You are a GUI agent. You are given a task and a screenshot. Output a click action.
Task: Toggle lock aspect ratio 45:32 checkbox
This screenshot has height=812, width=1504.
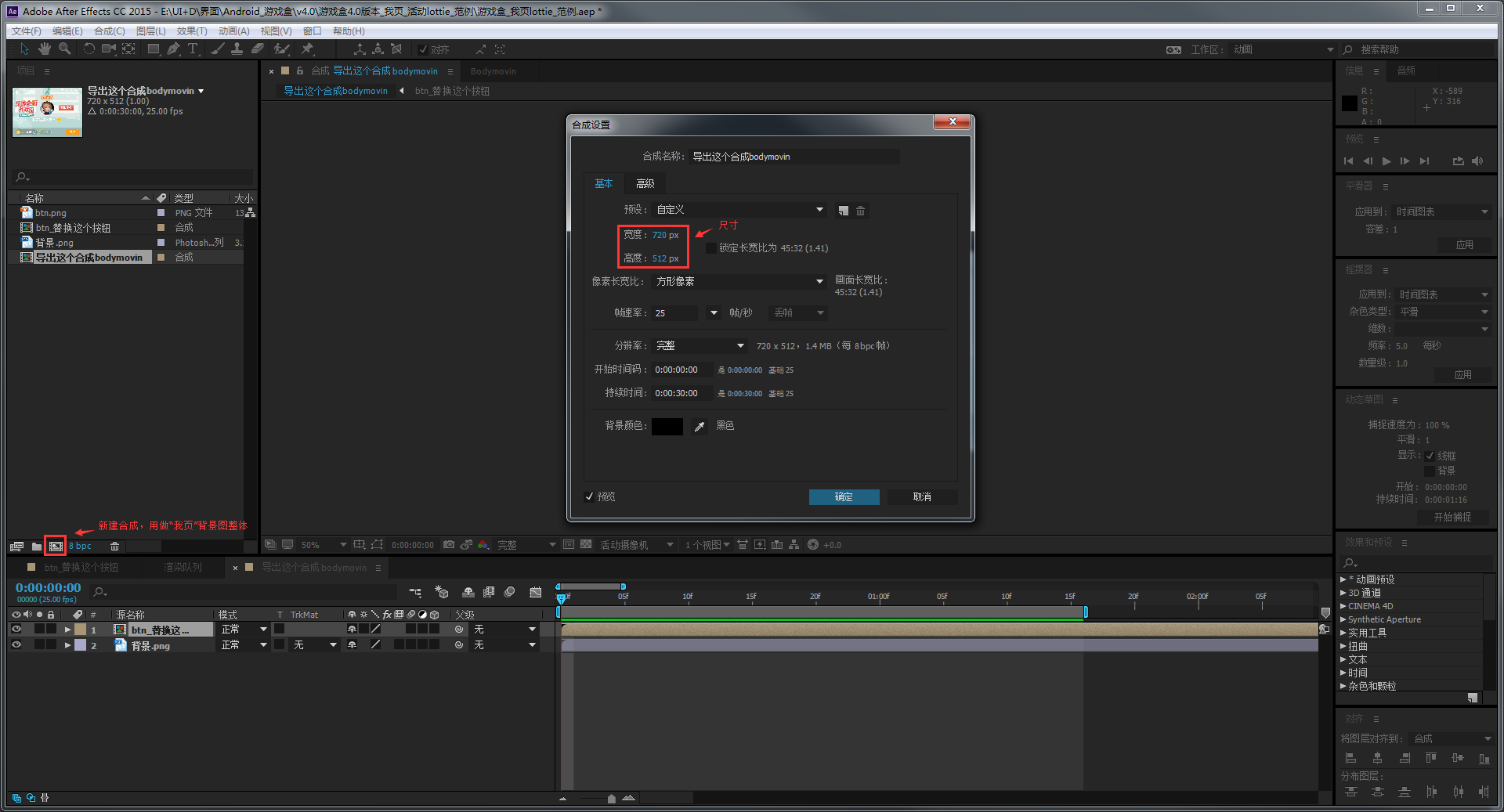pyautogui.click(x=711, y=248)
